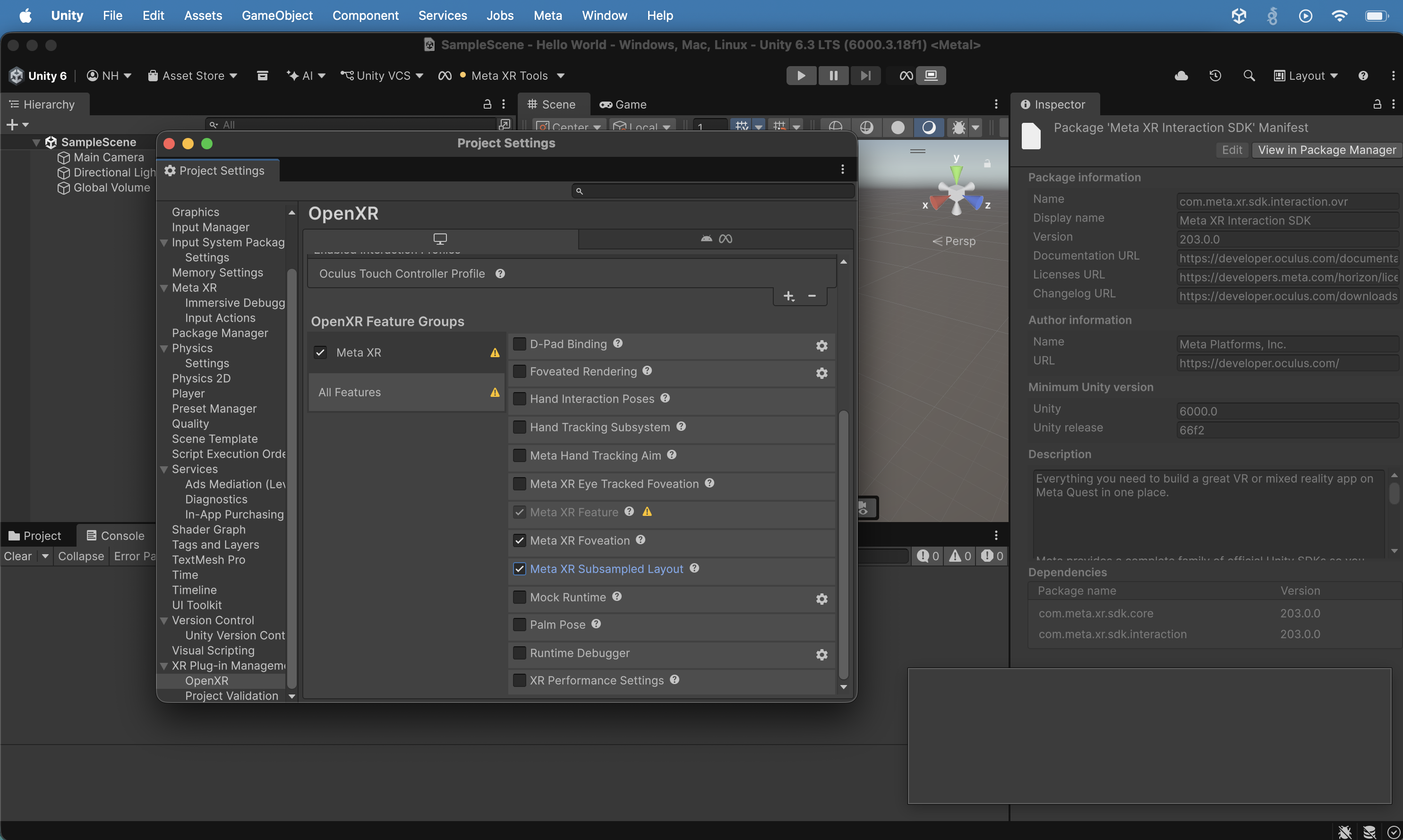Image resolution: width=1403 pixels, height=840 pixels.
Task: Lock the Inspector panel
Action: tap(1377, 104)
